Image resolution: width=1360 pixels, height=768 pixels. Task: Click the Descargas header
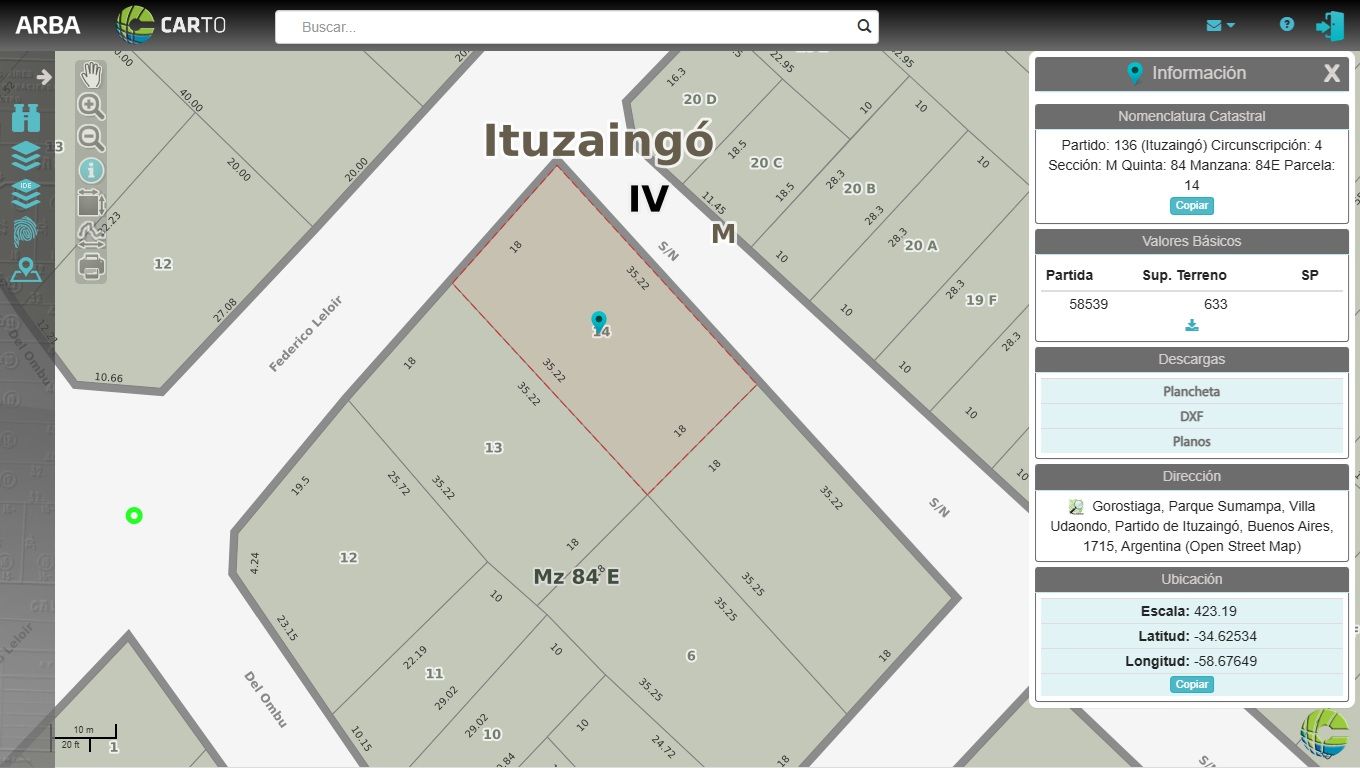tap(1191, 359)
